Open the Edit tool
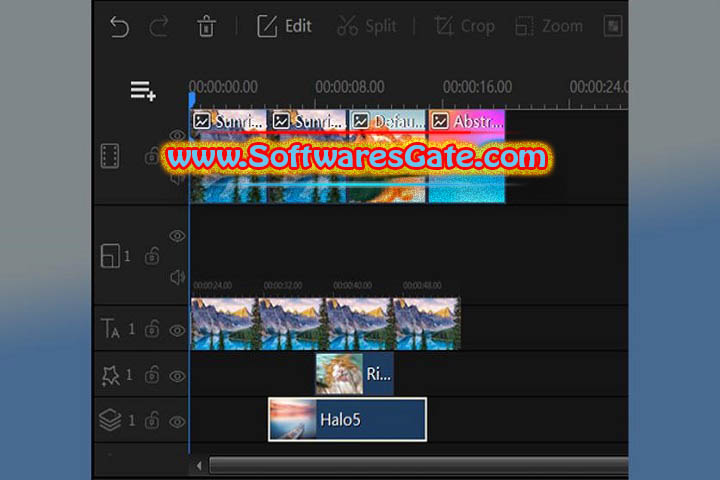The image size is (720, 480). pyautogui.click(x=284, y=26)
